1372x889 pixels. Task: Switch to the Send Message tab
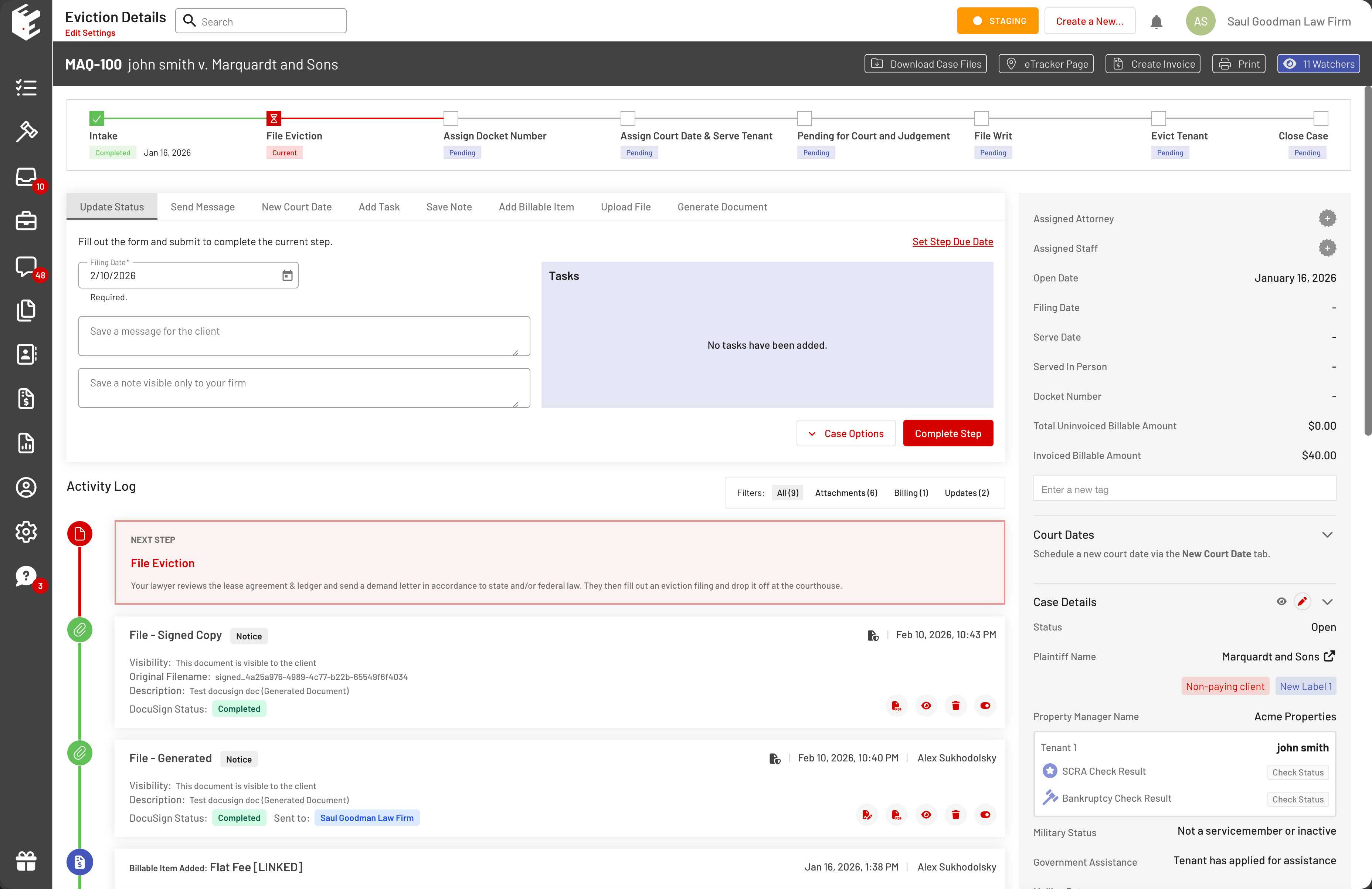pos(202,207)
